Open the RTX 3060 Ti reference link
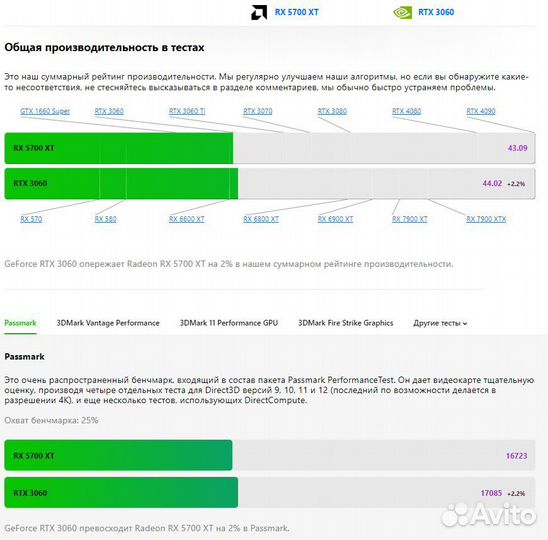Viewport: 548px width, 540px height. pos(187,111)
